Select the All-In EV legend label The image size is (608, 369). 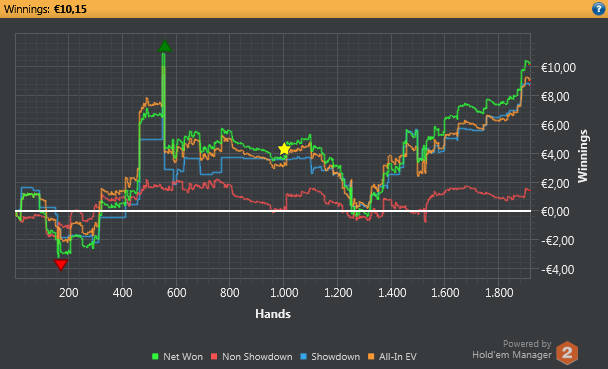398,357
